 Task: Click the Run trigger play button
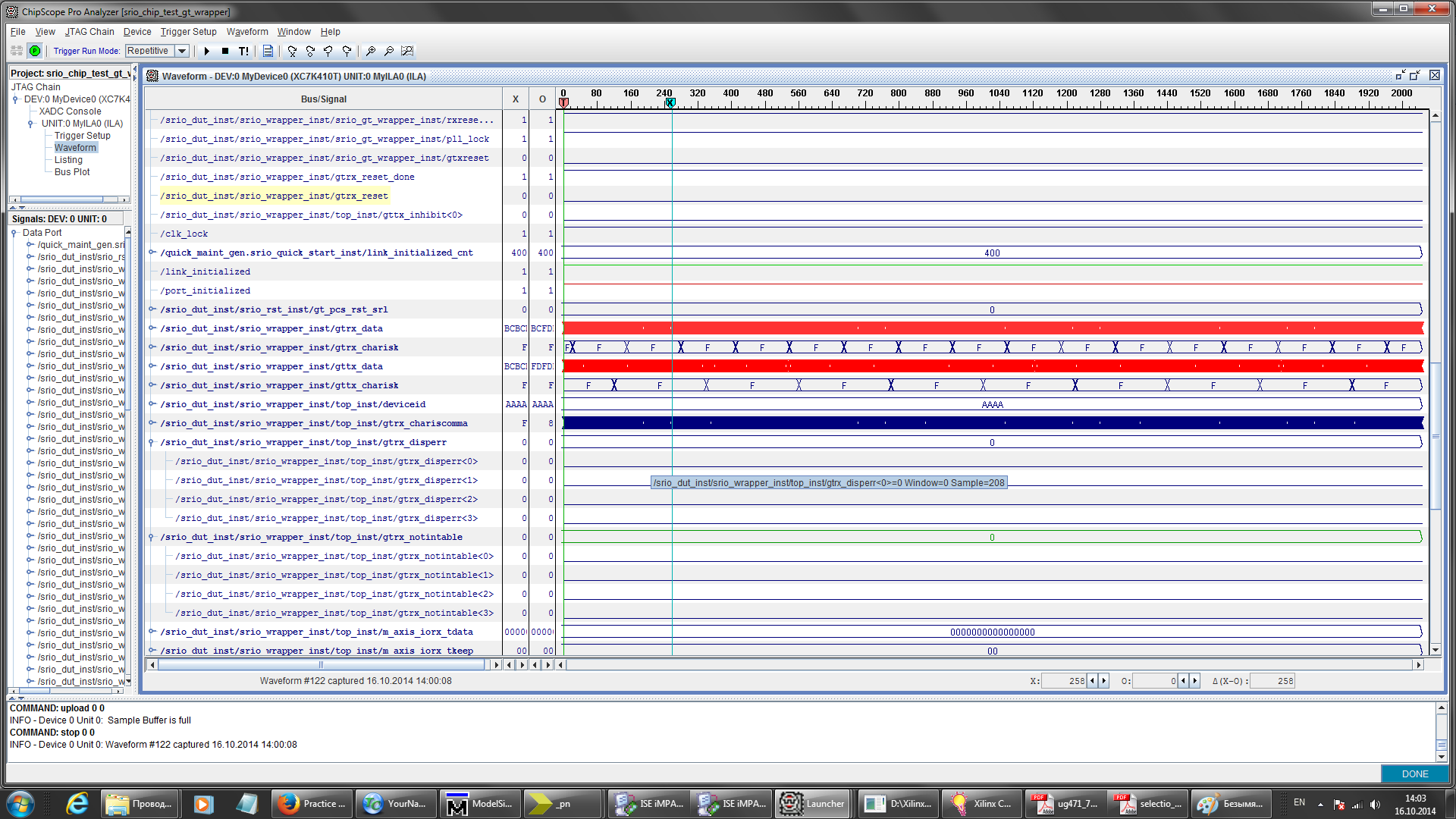point(206,51)
